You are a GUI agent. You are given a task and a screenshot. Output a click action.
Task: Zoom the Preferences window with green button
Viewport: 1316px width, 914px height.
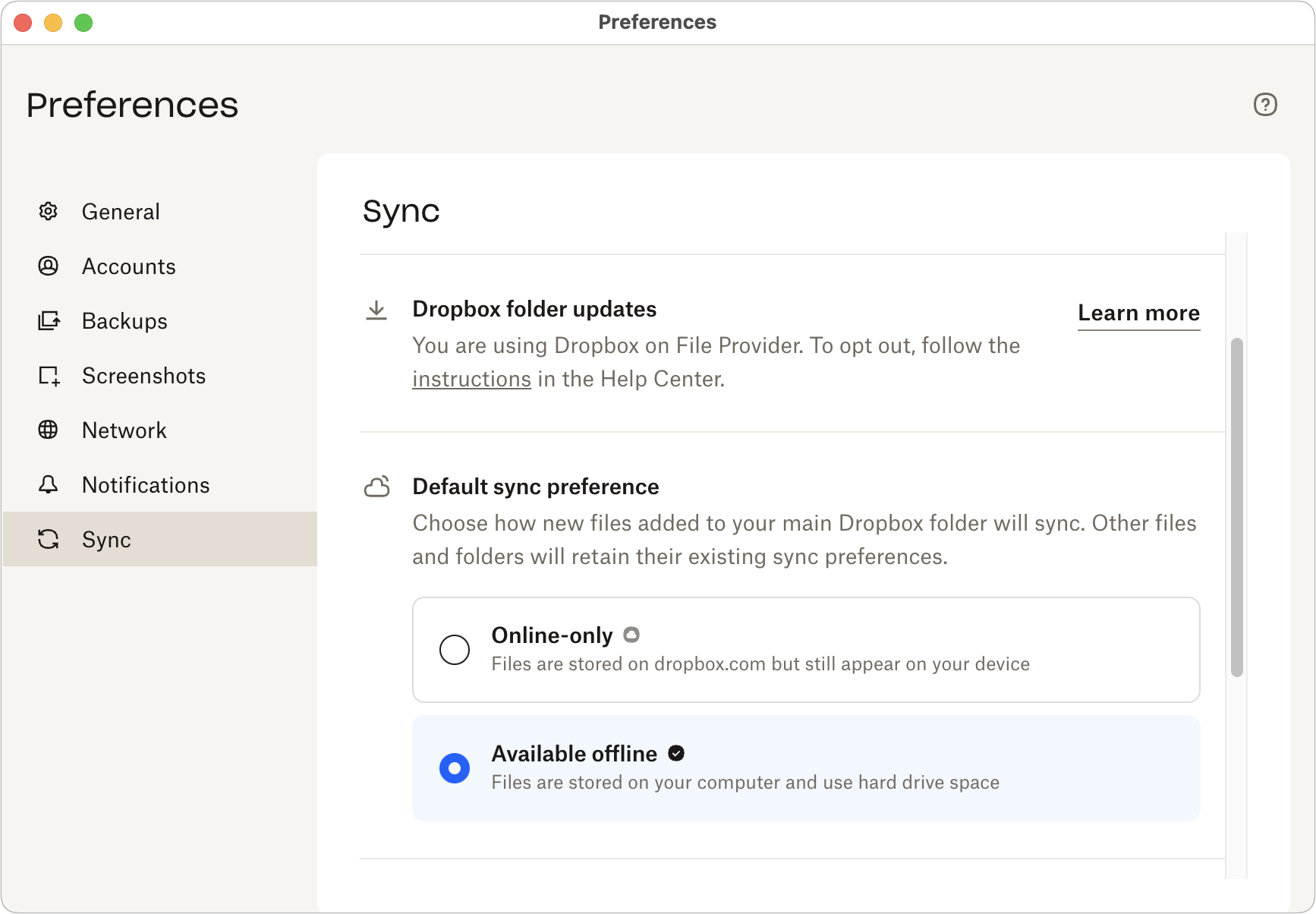click(83, 23)
